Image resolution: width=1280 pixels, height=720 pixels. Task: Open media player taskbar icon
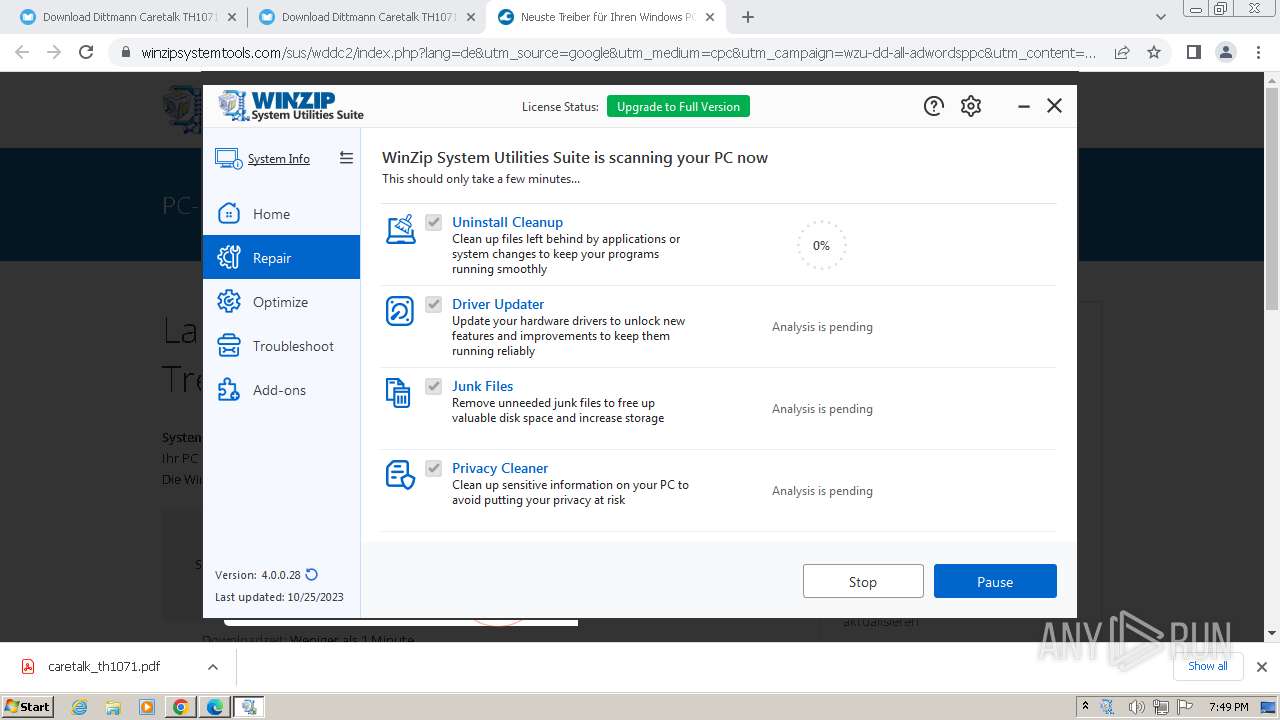click(147, 707)
